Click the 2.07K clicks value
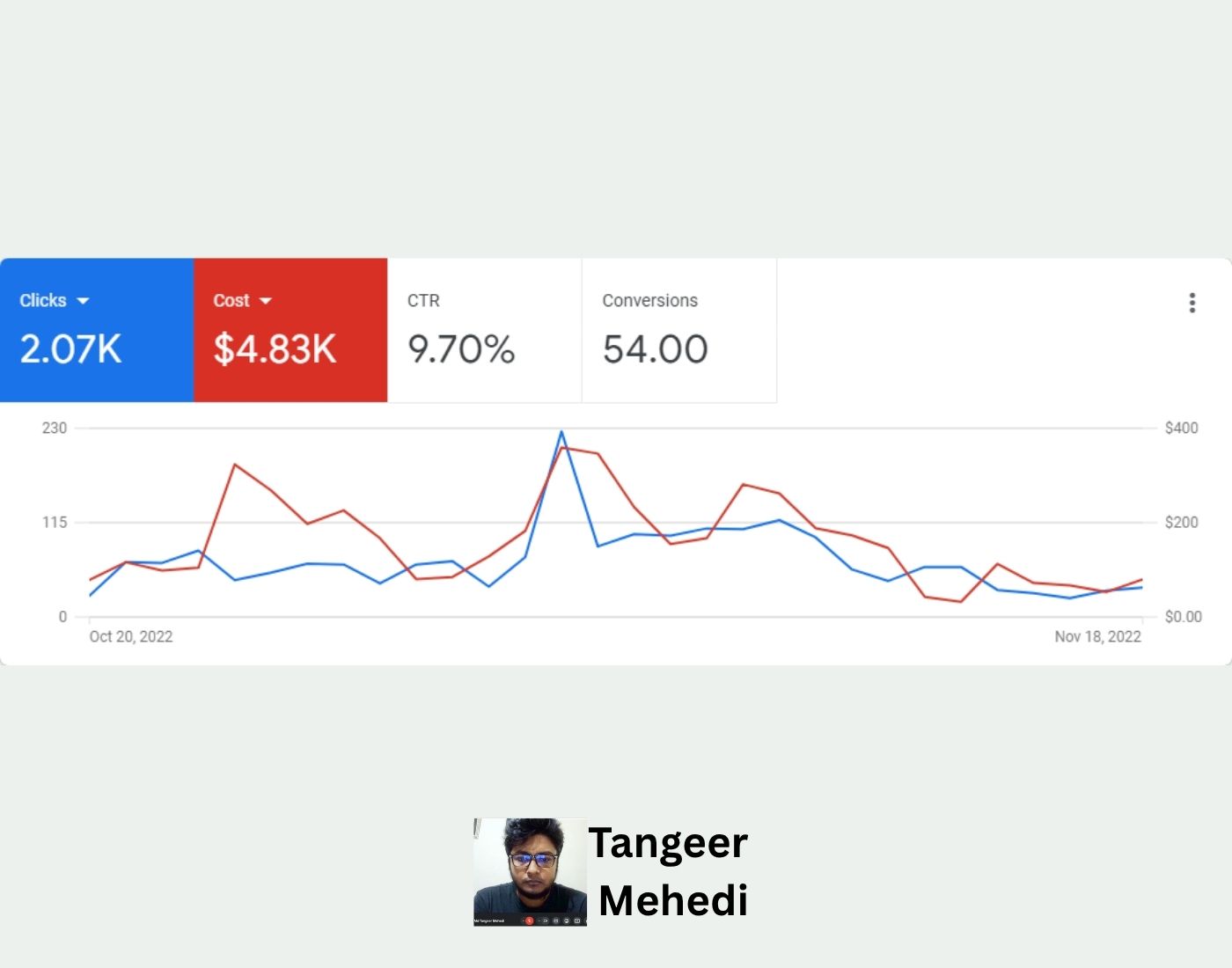Image resolution: width=1232 pixels, height=968 pixels. [x=70, y=349]
